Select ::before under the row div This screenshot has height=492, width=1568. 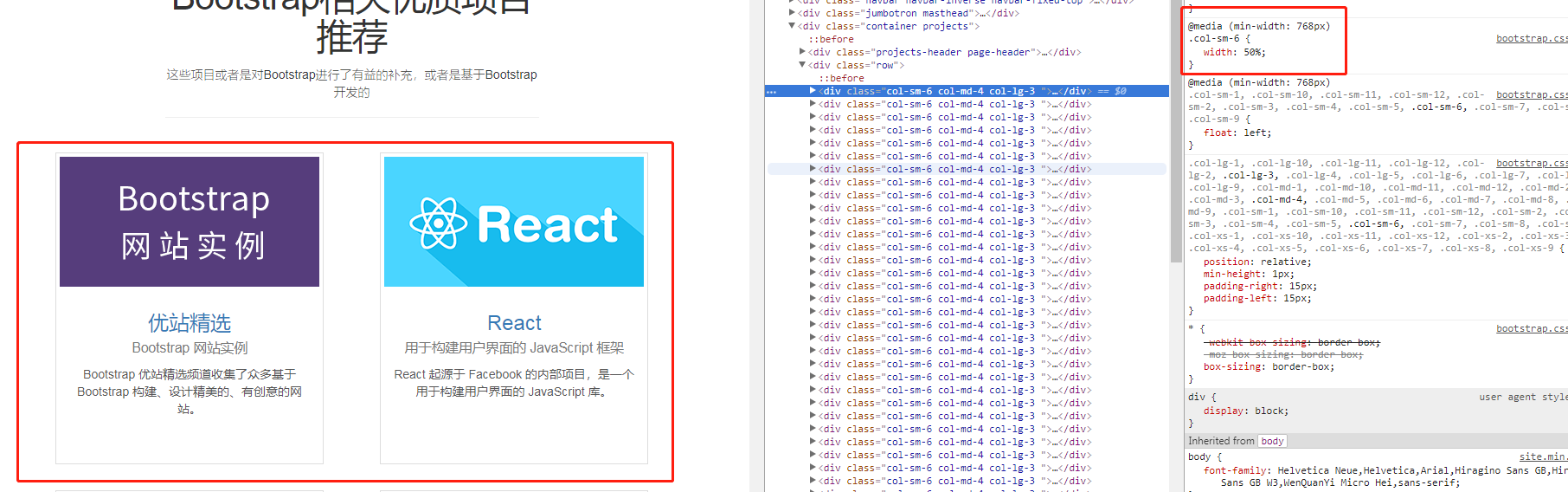[x=841, y=78]
